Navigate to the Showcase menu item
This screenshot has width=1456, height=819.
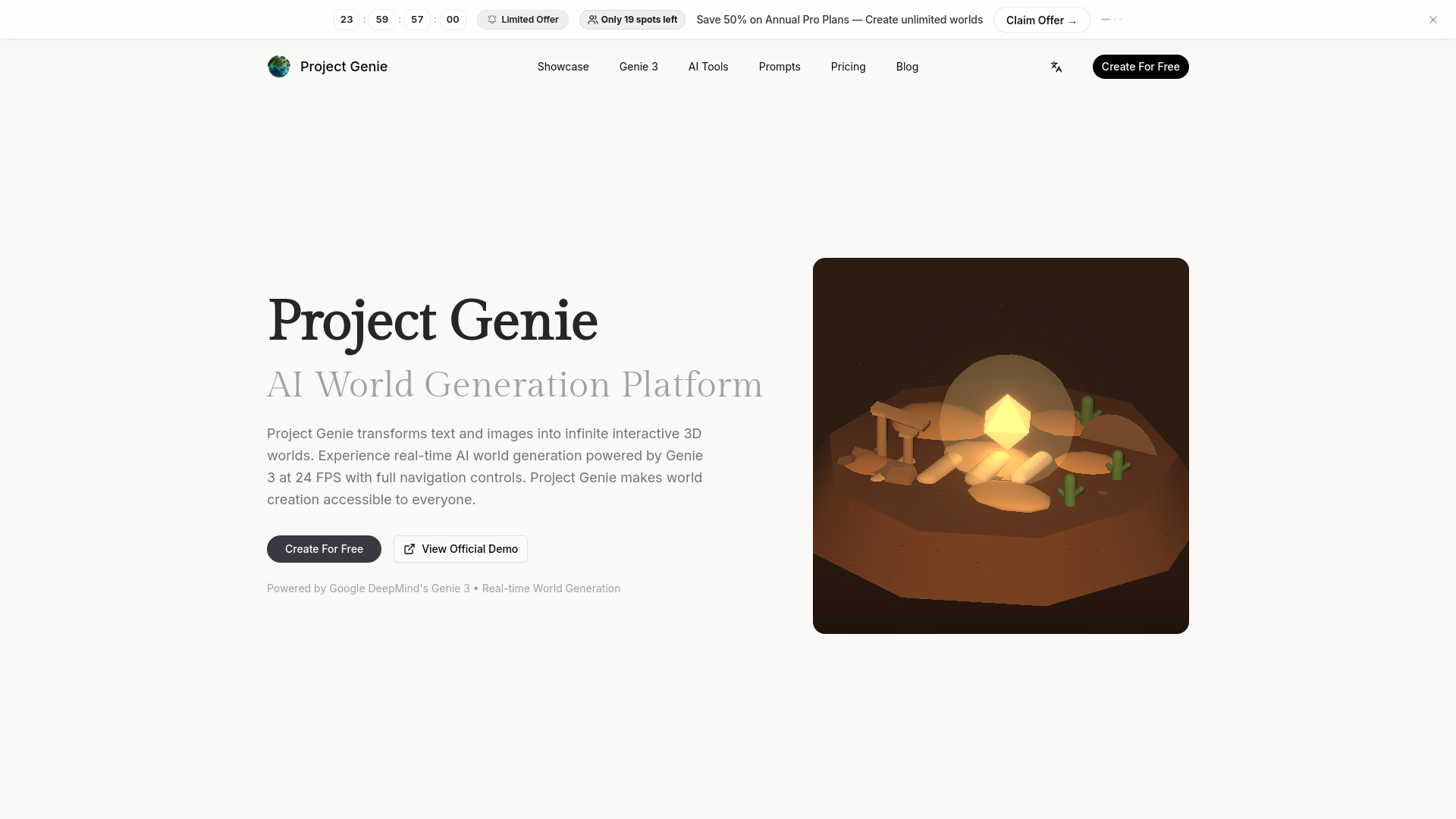tap(563, 67)
